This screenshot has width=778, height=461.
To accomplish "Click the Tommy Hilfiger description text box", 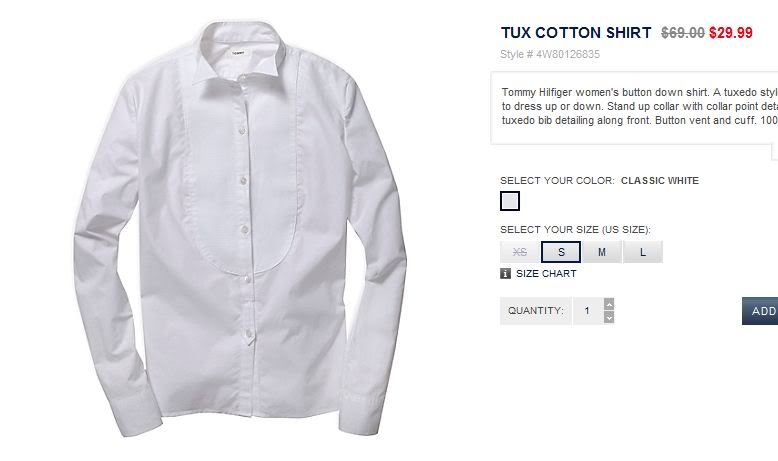I will [x=635, y=108].
